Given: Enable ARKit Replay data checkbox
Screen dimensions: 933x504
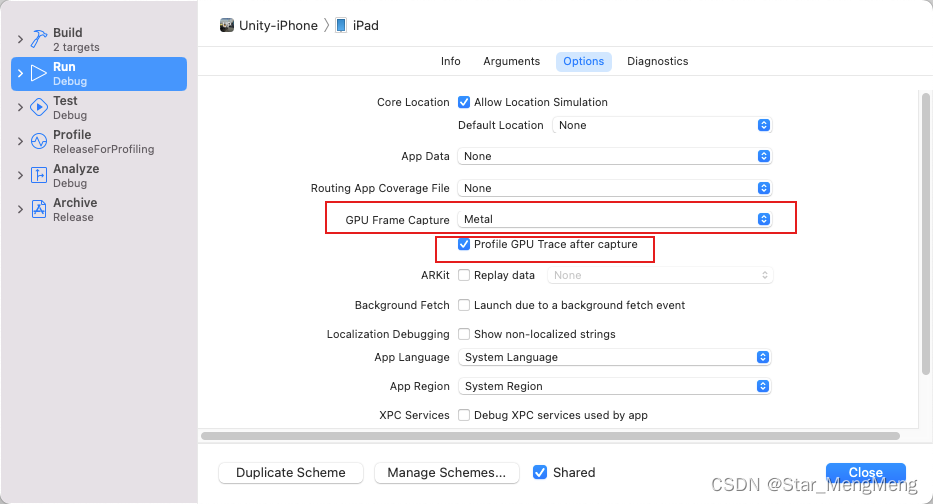Looking at the screenshot, I should (464, 275).
